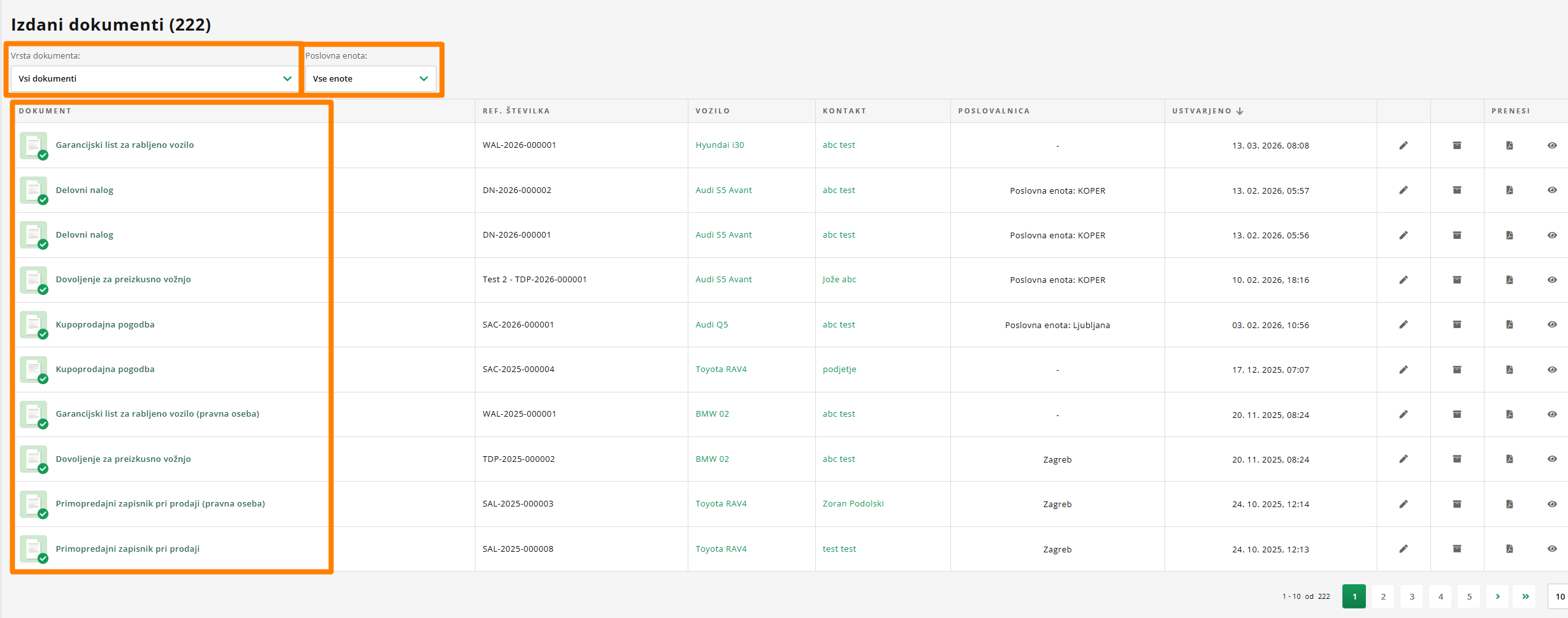Archive the SAC-2025-000004 document
This screenshot has width=1568, height=618.
[x=1457, y=370]
